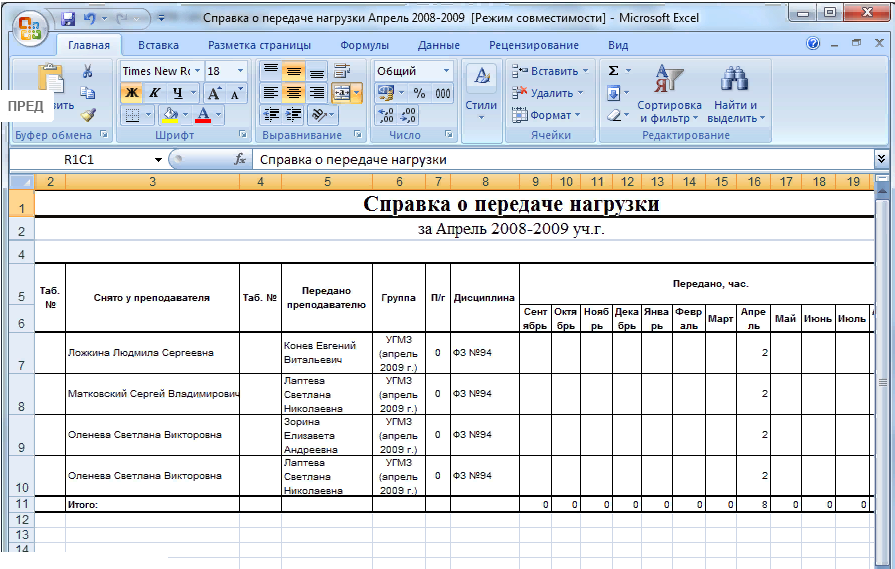Click the AutoSum sigma icon
Image resolution: width=895 pixels, height=569 pixels.
click(614, 71)
